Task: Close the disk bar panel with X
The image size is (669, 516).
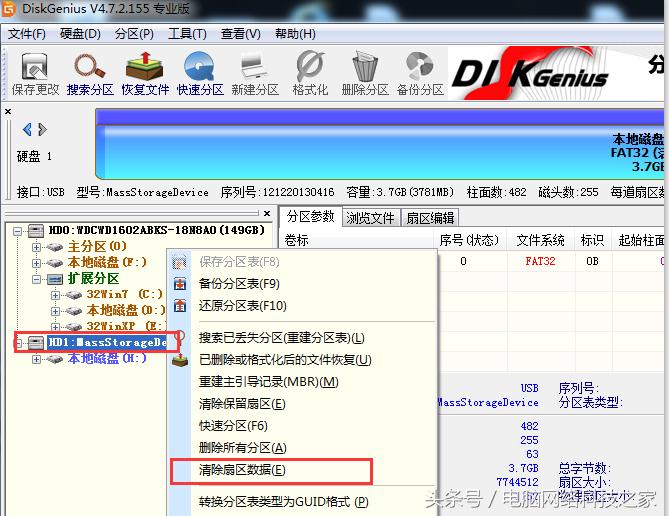Action: (8, 112)
